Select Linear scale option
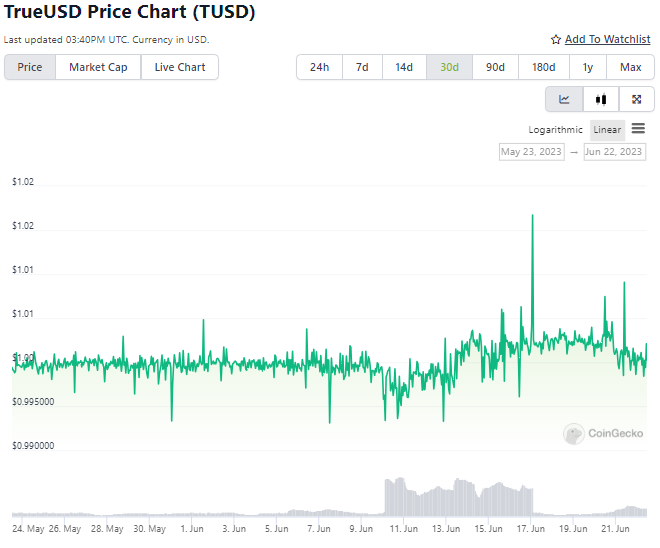 pyautogui.click(x=607, y=130)
